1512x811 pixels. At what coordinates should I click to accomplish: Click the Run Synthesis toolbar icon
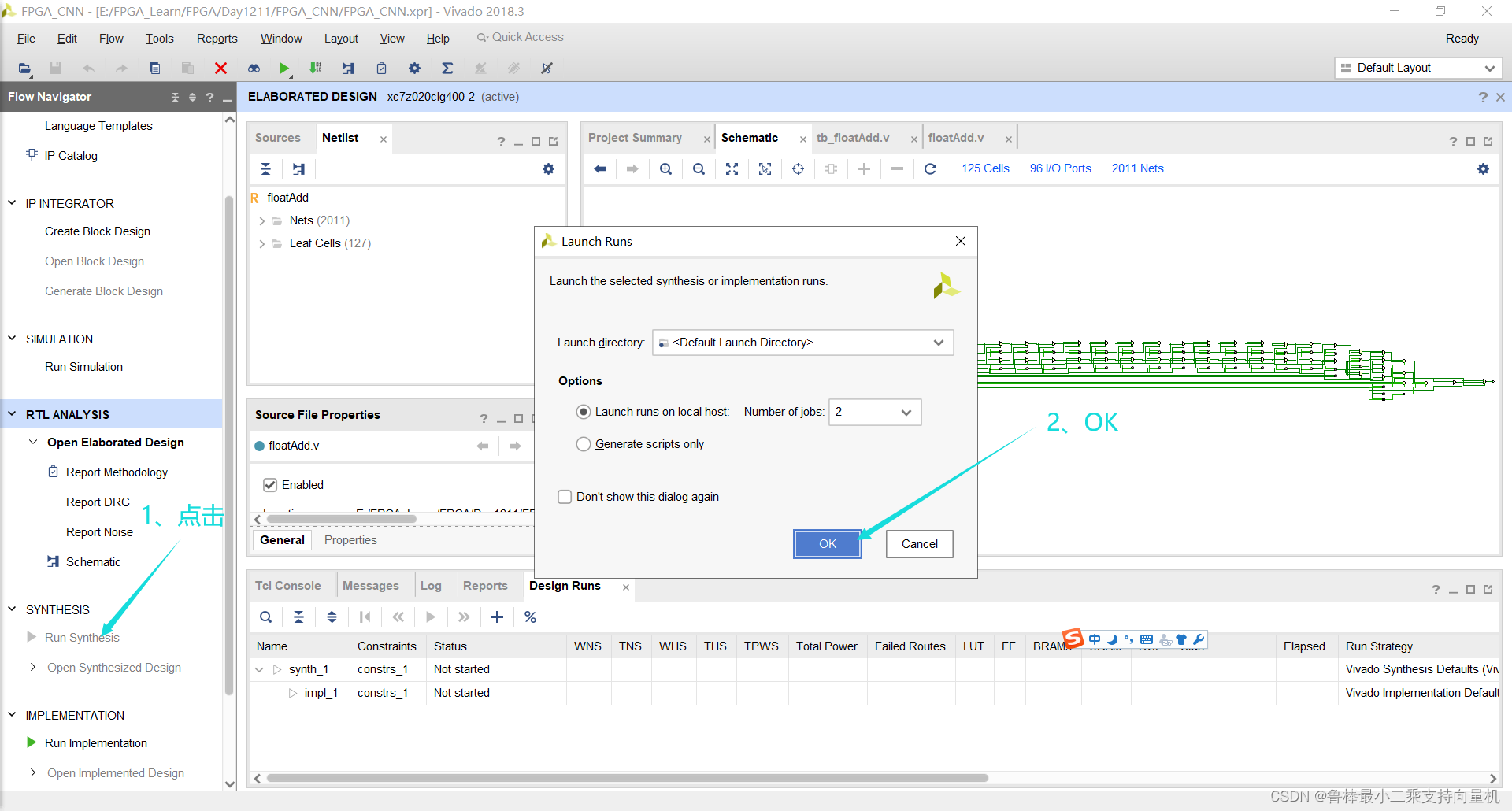(x=316, y=69)
